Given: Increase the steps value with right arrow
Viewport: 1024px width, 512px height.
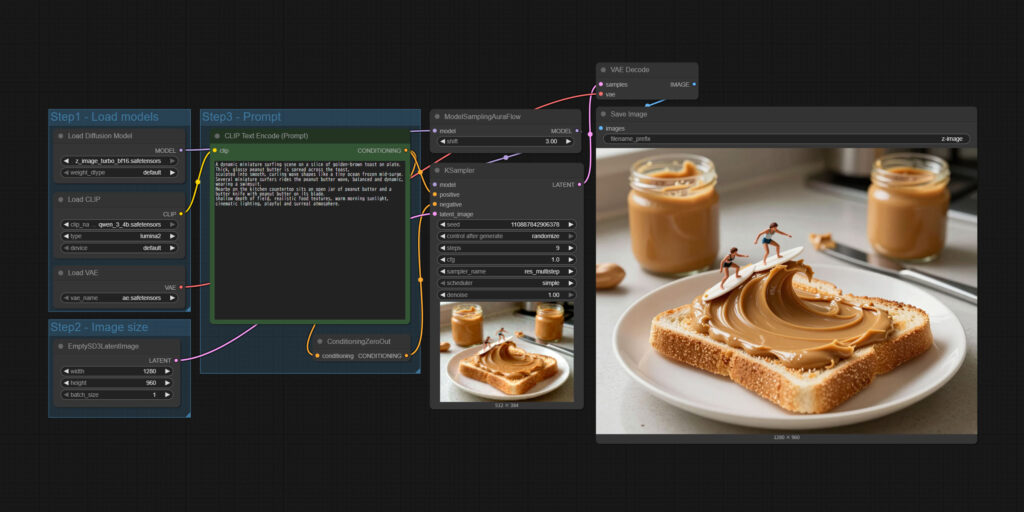Looking at the screenshot, I should point(571,247).
